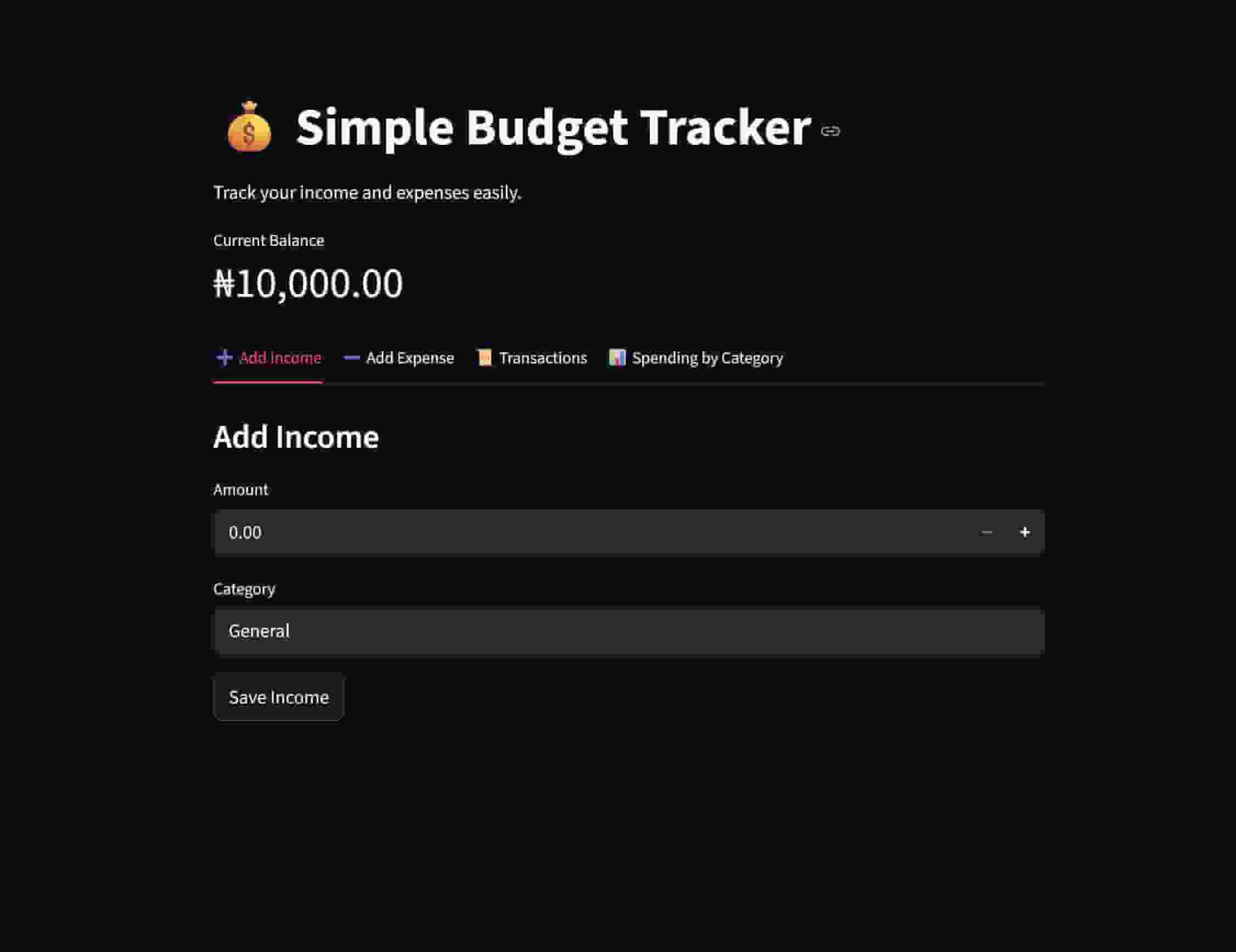Click the link anchor icon beside the title
The height and width of the screenshot is (952, 1236).
click(831, 131)
